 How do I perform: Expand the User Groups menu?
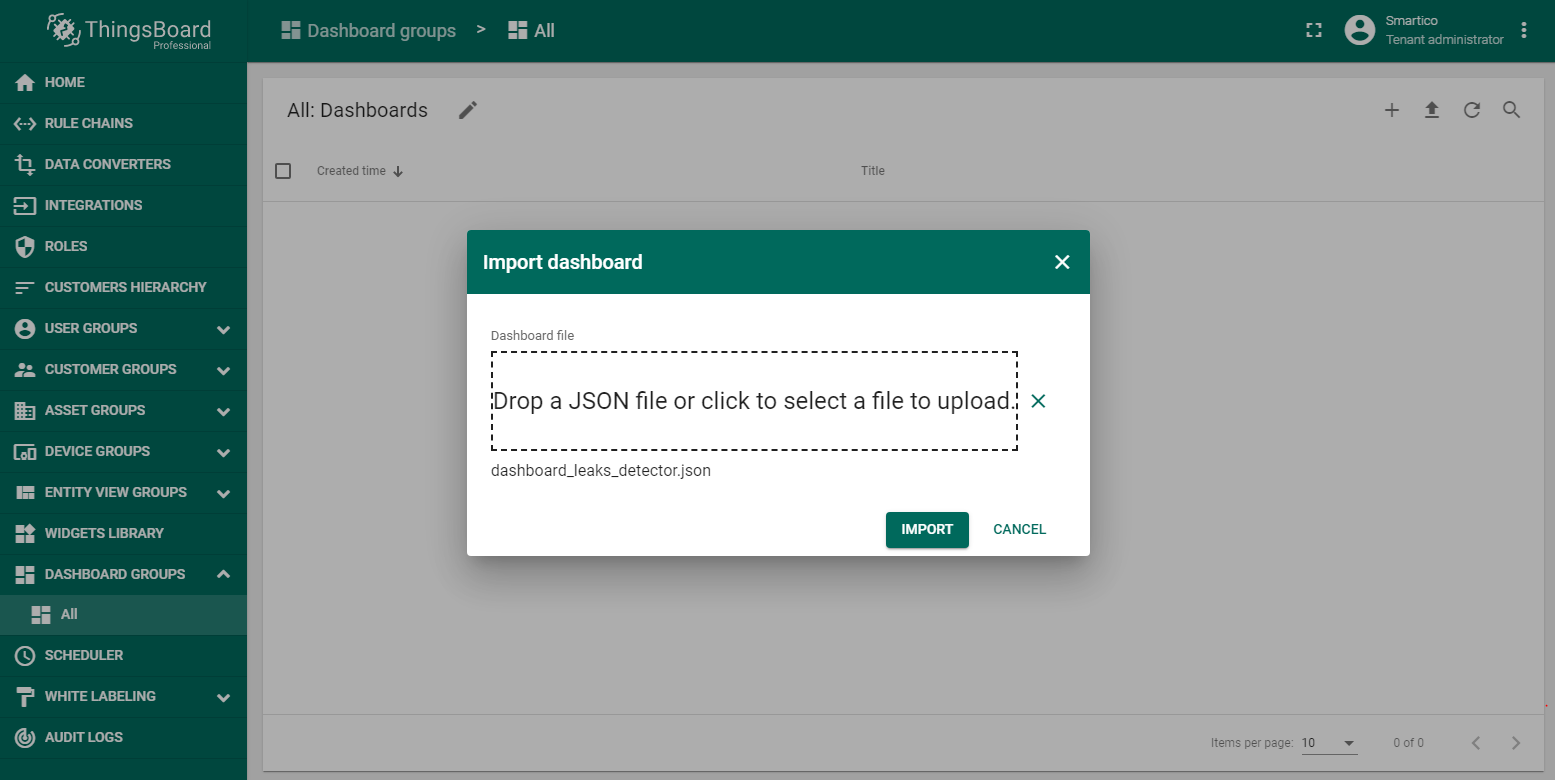click(x=223, y=329)
